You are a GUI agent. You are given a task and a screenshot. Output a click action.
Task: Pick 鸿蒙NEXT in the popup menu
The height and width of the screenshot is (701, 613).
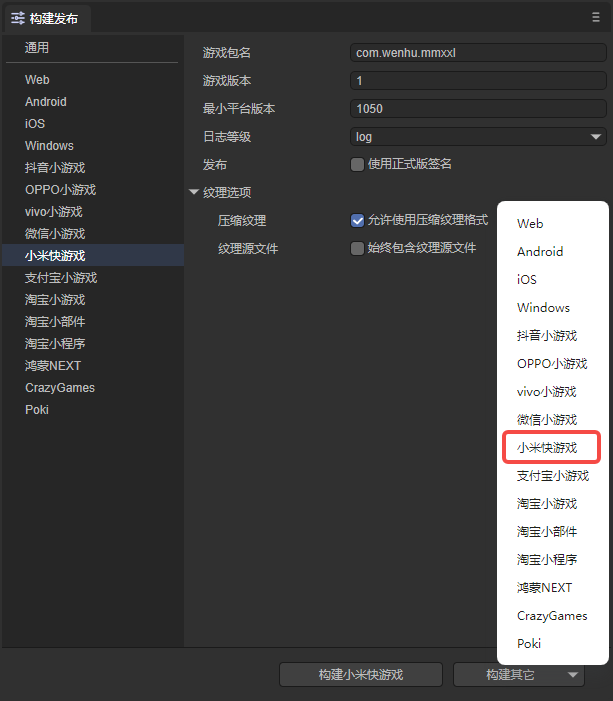click(x=545, y=588)
